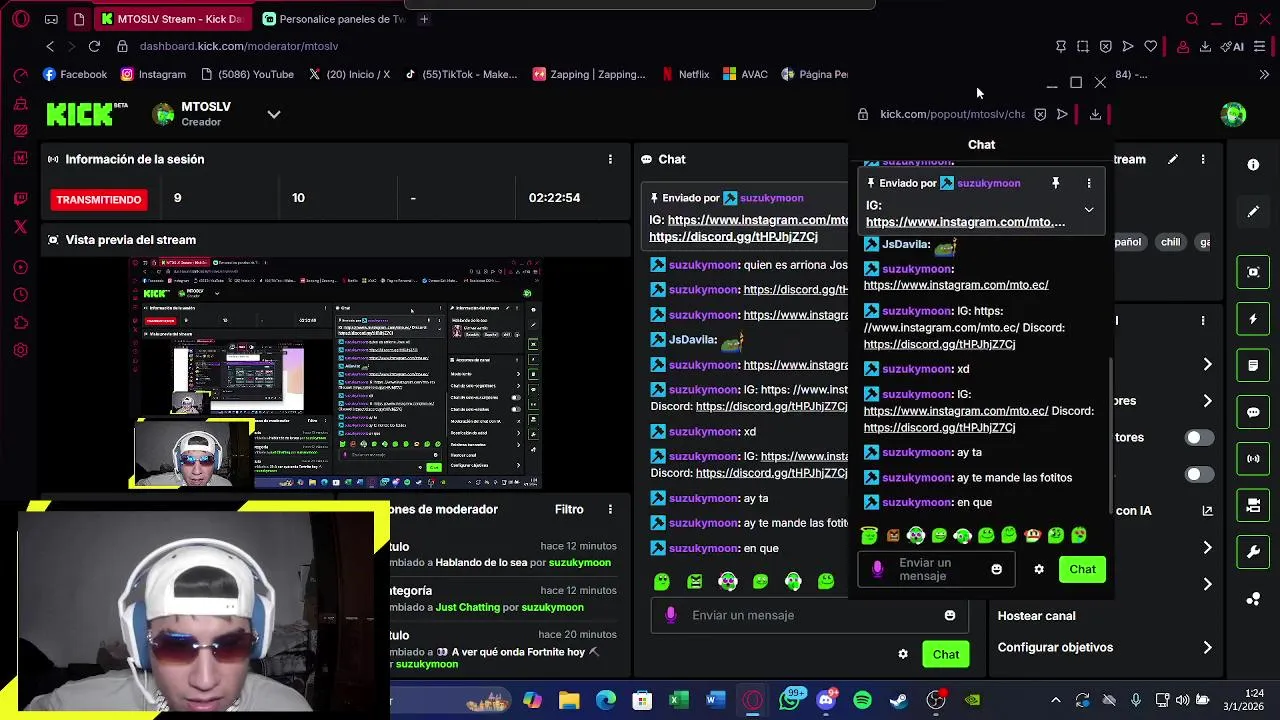The width and height of the screenshot is (1280, 720).
Task: Open Información de la sesión options menu
Action: click(x=610, y=159)
